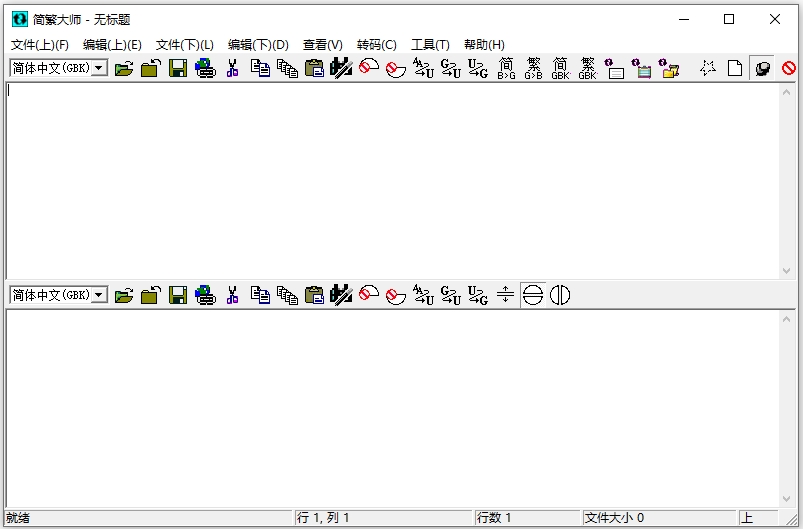
Task: Click the second folder icon in lower toolbar
Action: pyautogui.click(x=151, y=295)
